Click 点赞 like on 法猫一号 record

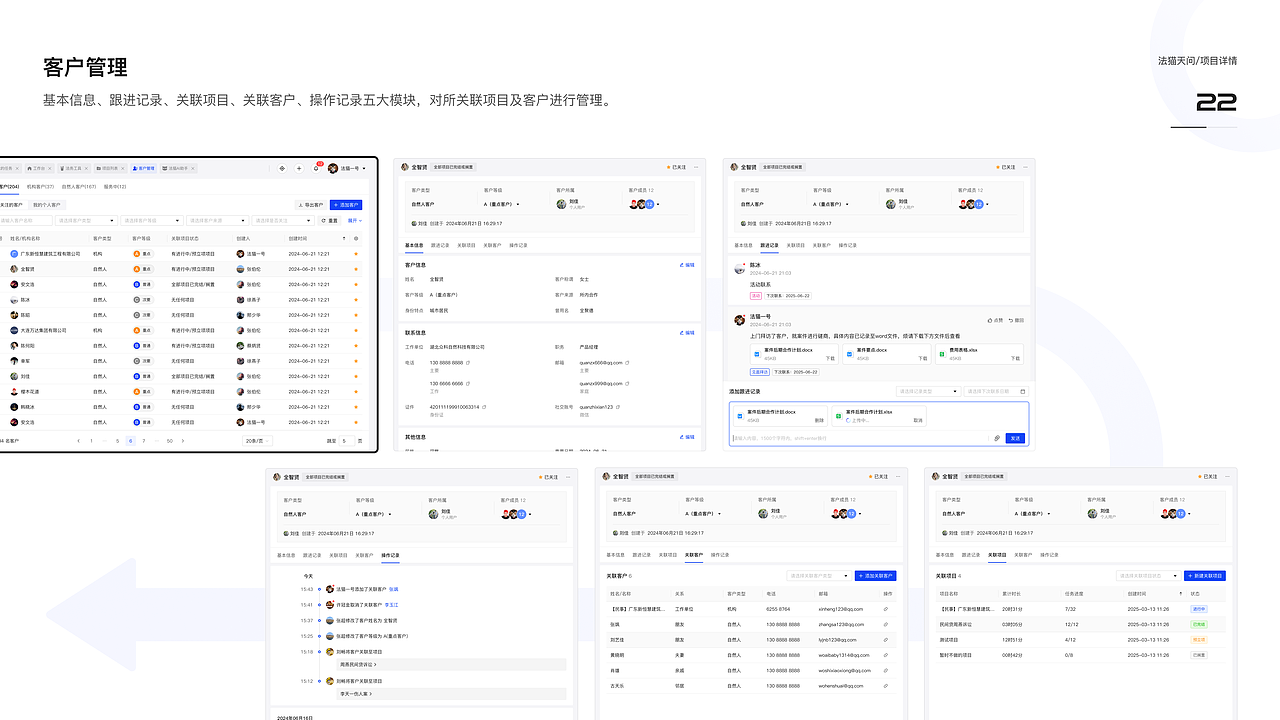pyautogui.click(x=996, y=320)
